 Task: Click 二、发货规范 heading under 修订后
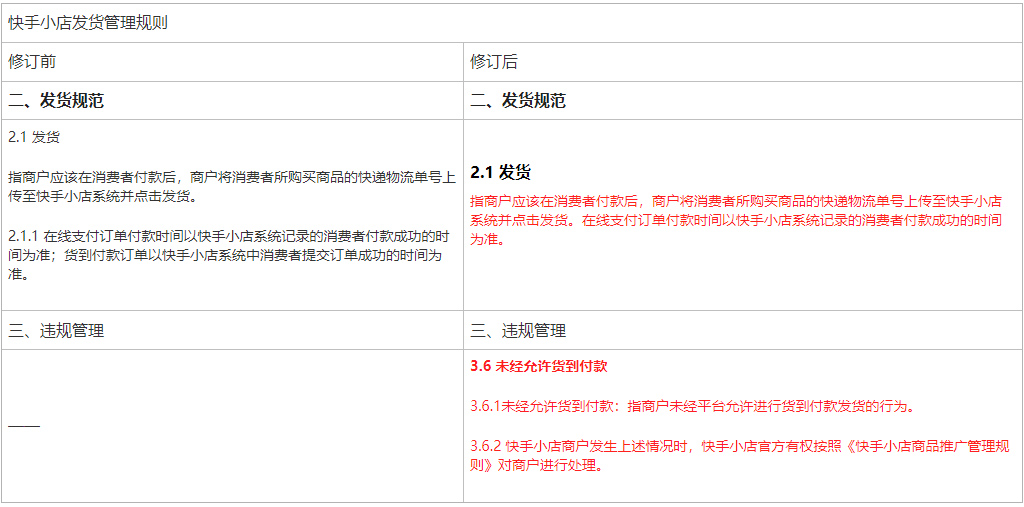tap(518, 101)
